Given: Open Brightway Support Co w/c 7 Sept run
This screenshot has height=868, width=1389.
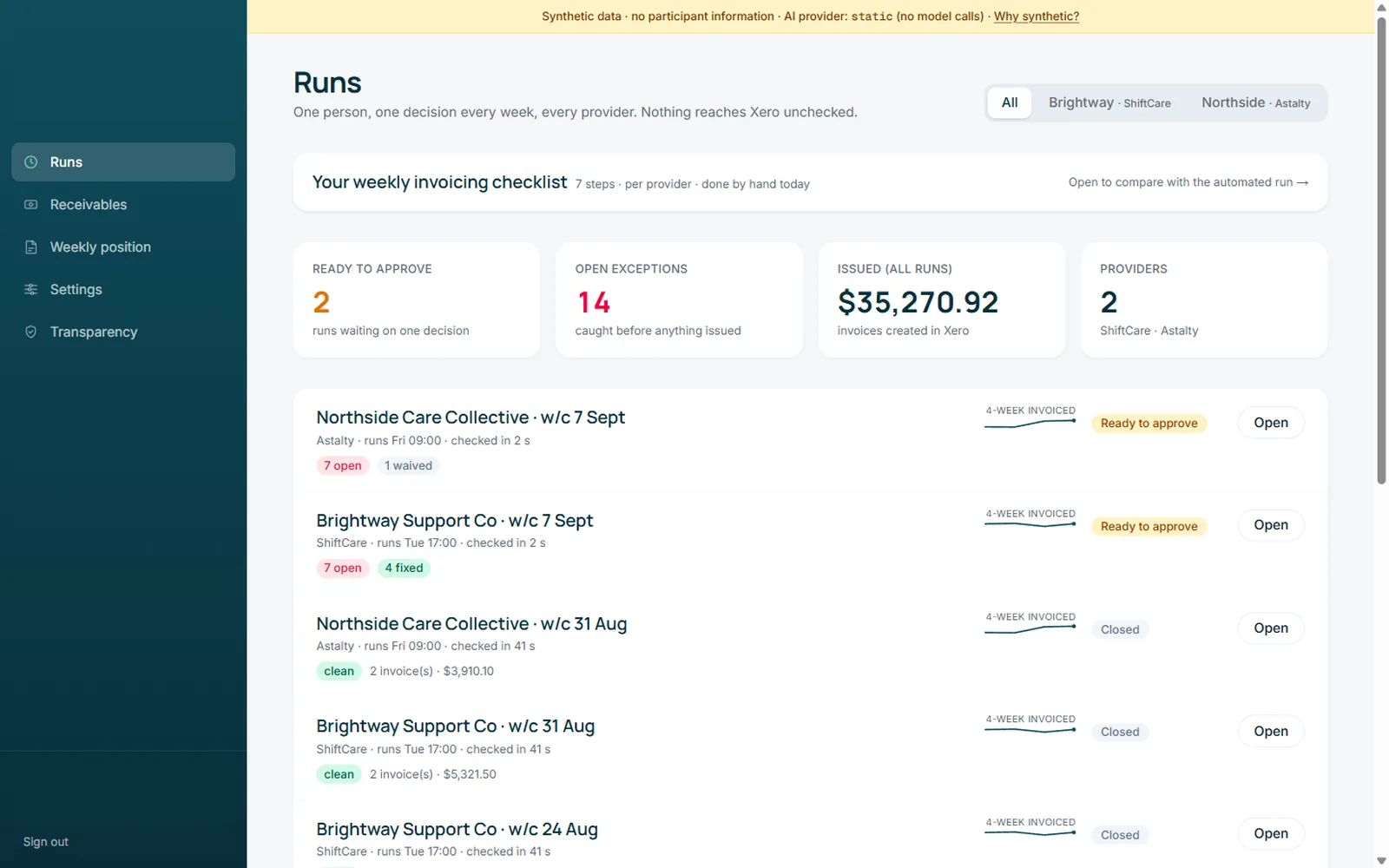Looking at the screenshot, I should click(1271, 525).
